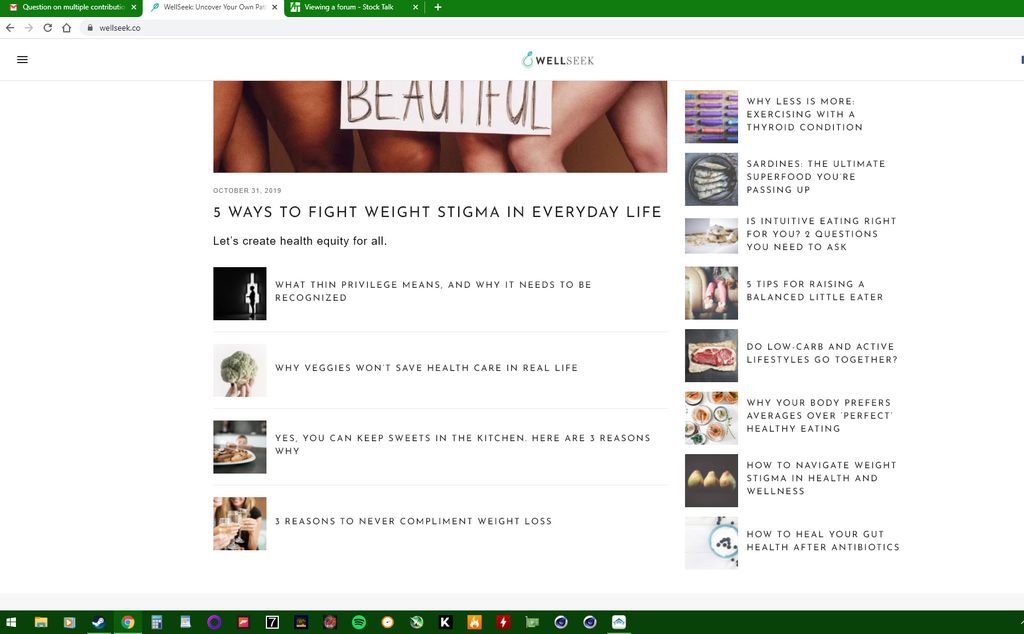
Task: Open What Thin Privilege Means article
Action: point(433,291)
